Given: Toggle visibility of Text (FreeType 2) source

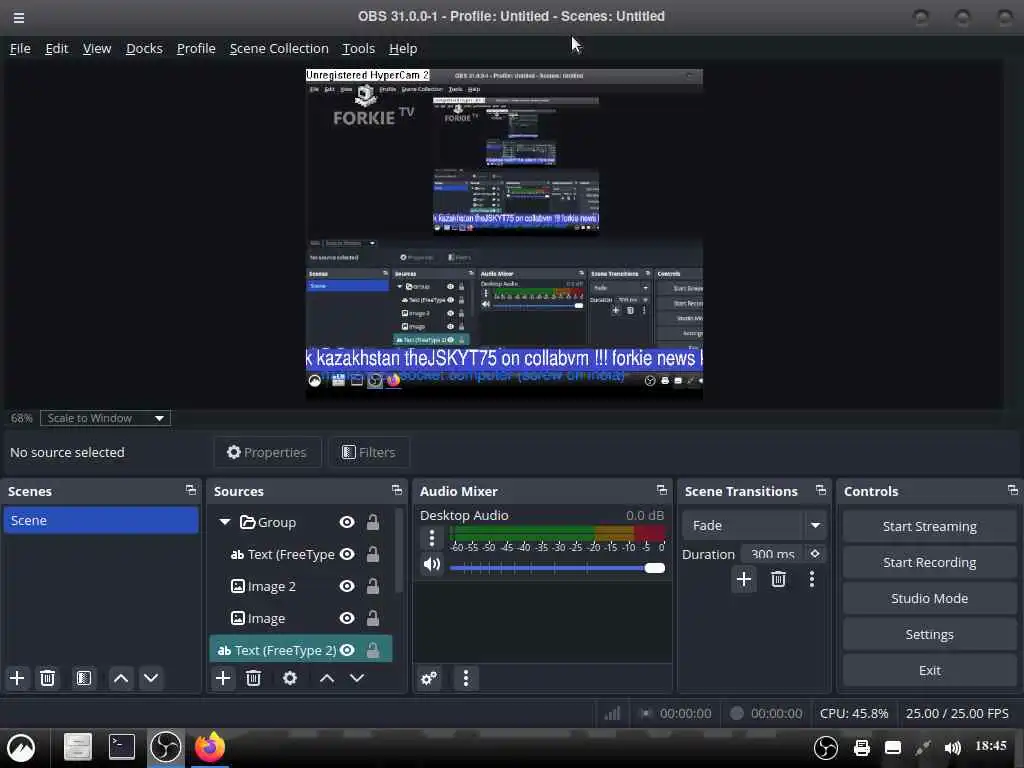Looking at the screenshot, I should click(347, 650).
